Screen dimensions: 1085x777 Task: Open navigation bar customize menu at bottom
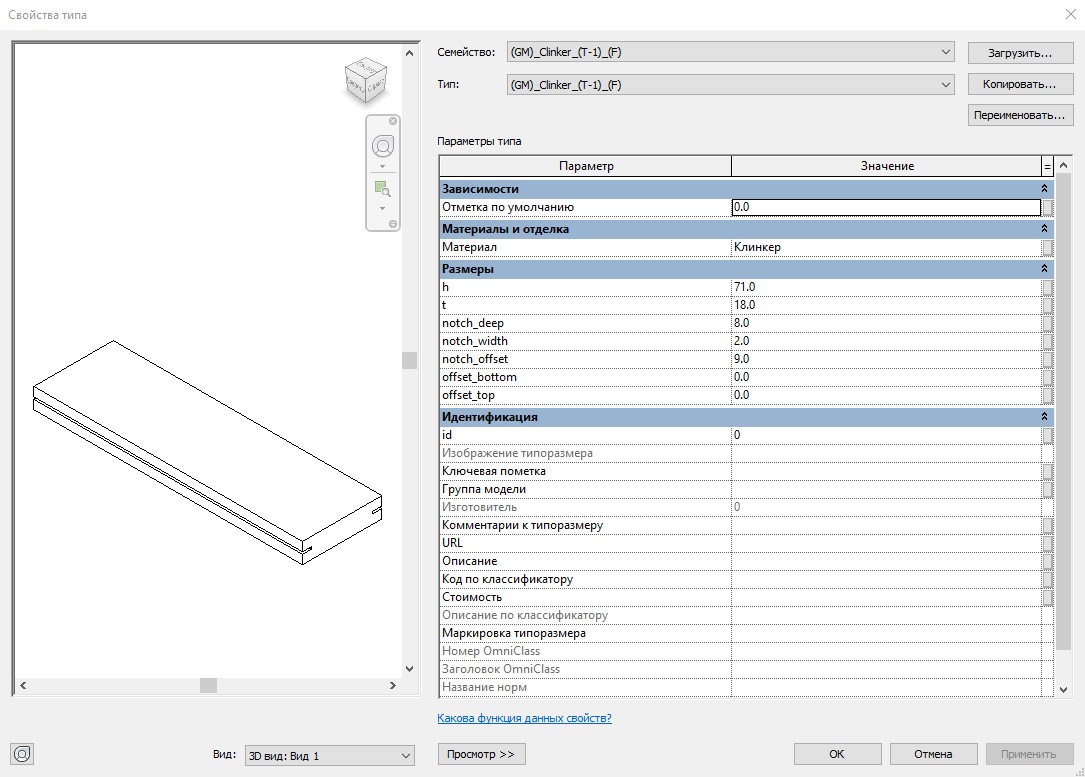pos(393,224)
